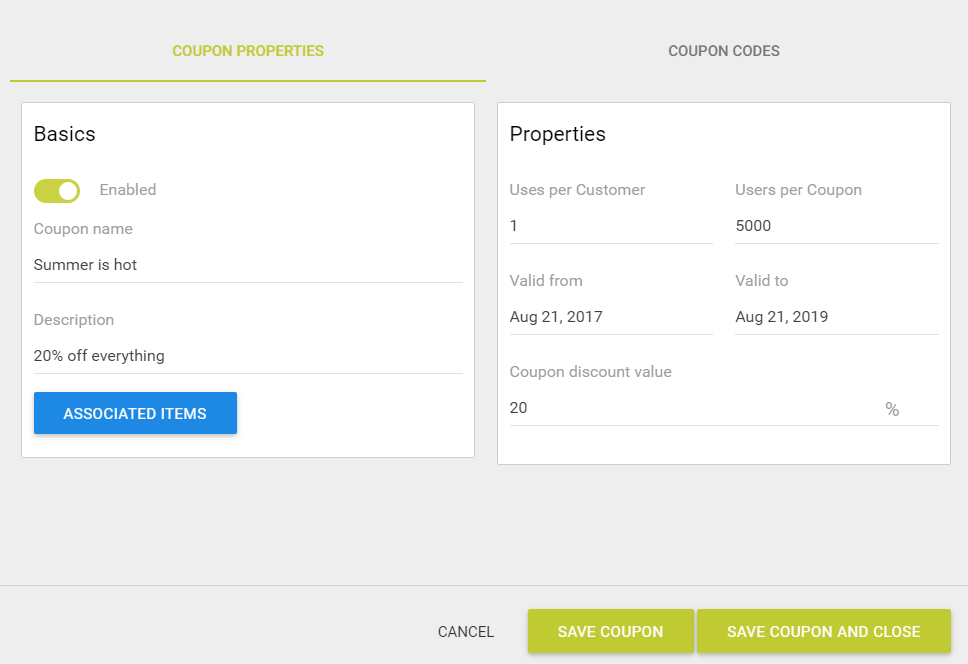This screenshot has width=968, height=664.
Task: Edit the Users per Coupon value 5000
Action: click(837, 226)
